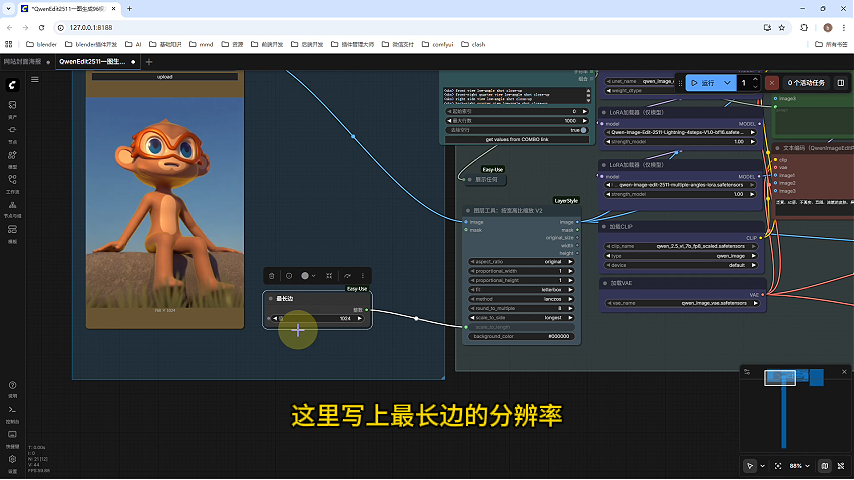
Task: Open clip_name qwen_2.5_vl combo
Action: (x=681, y=246)
